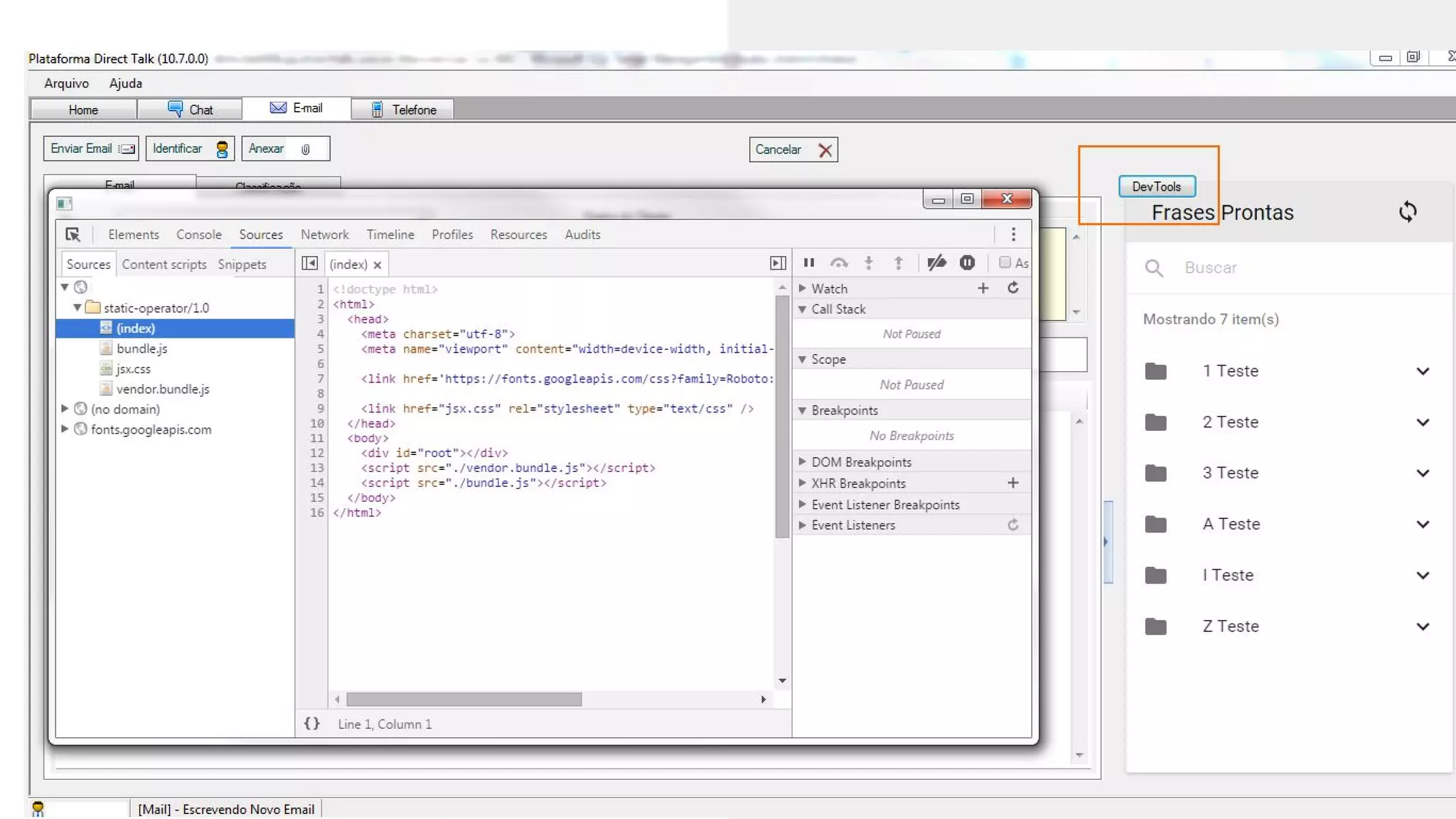Click pretty print braces icon
Image resolution: width=1456 pixels, height=819 pixels.
(311, 724)
